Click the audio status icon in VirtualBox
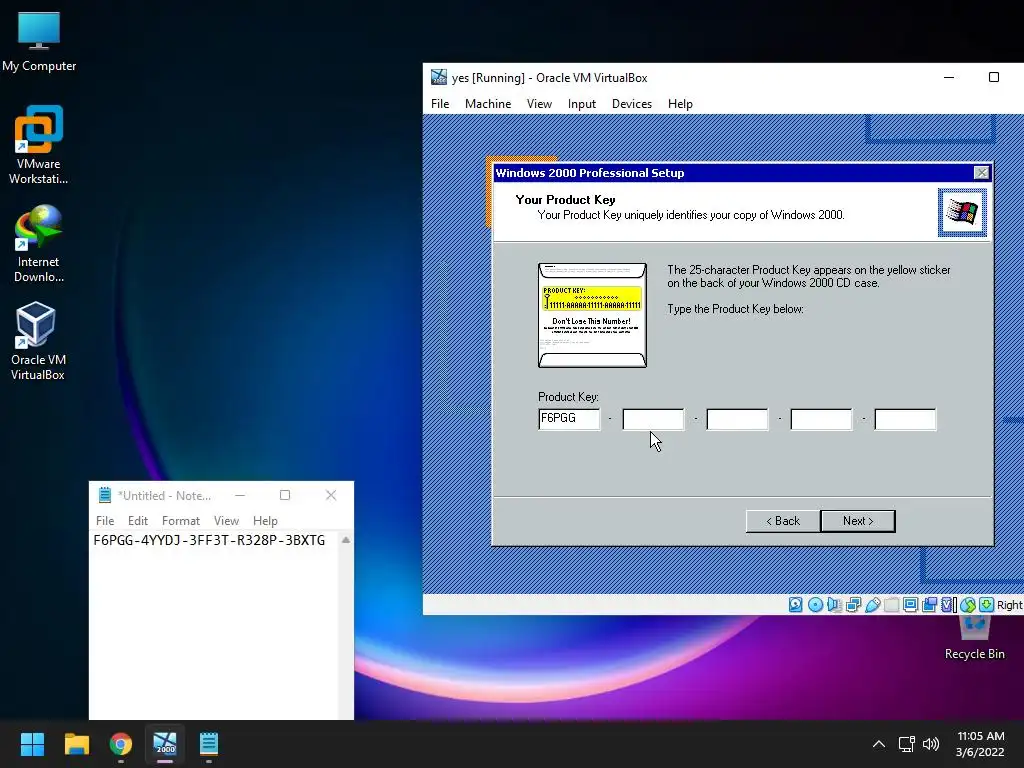Screen dimensions: 1024x768 pyautogui.click(x=834, y=605)
